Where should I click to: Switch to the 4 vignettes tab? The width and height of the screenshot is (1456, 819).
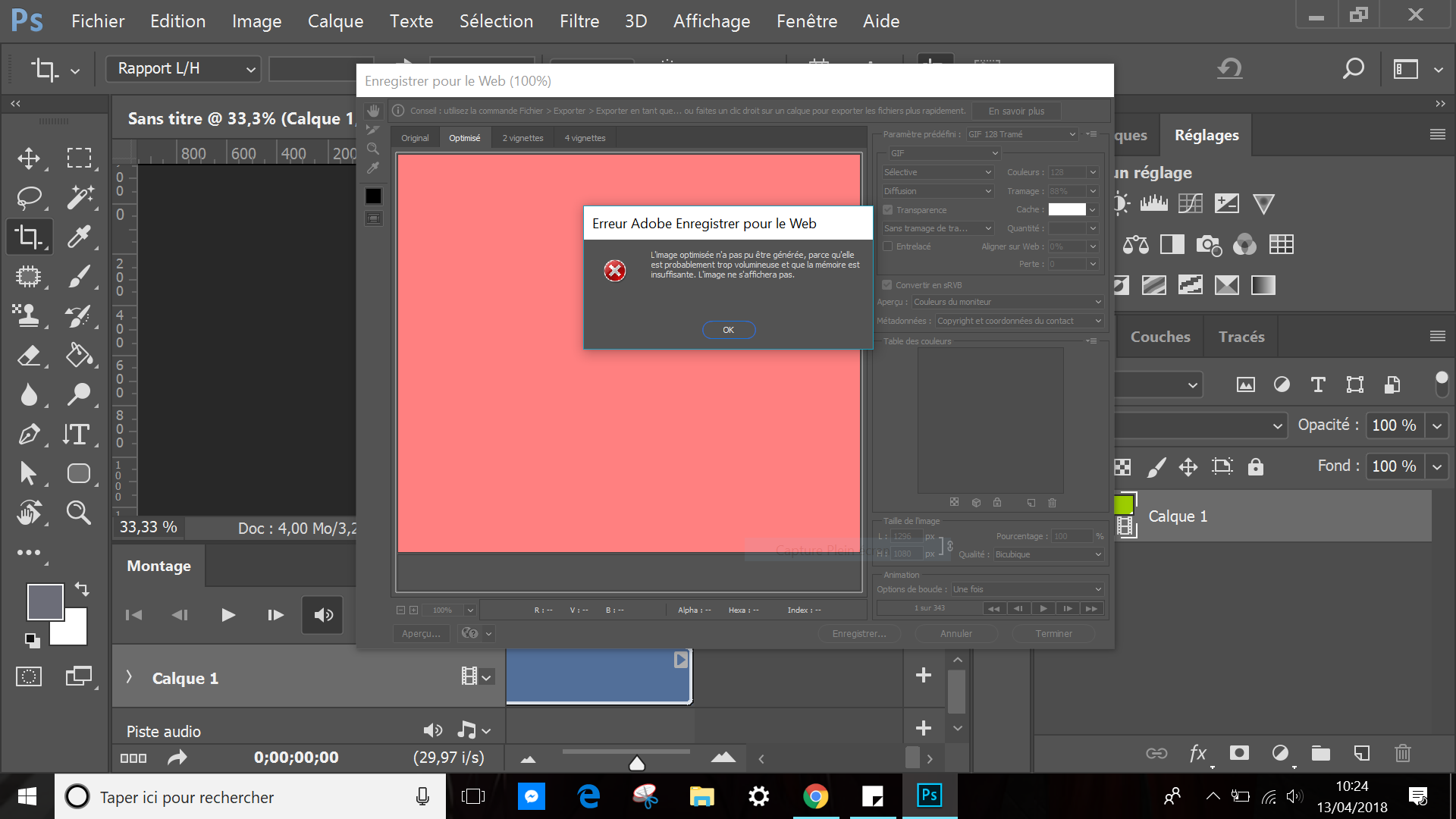(x=585, y=138)
